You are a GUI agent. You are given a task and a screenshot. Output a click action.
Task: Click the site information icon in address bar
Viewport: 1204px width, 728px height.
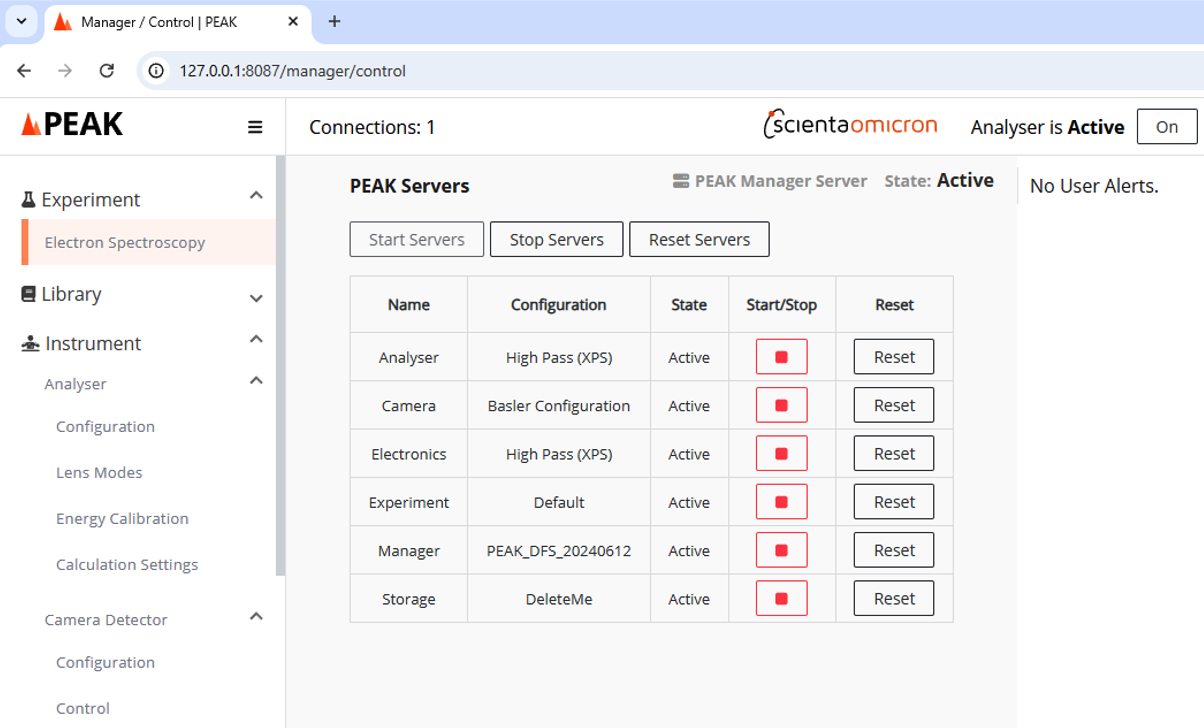click(x=156, y=71)
